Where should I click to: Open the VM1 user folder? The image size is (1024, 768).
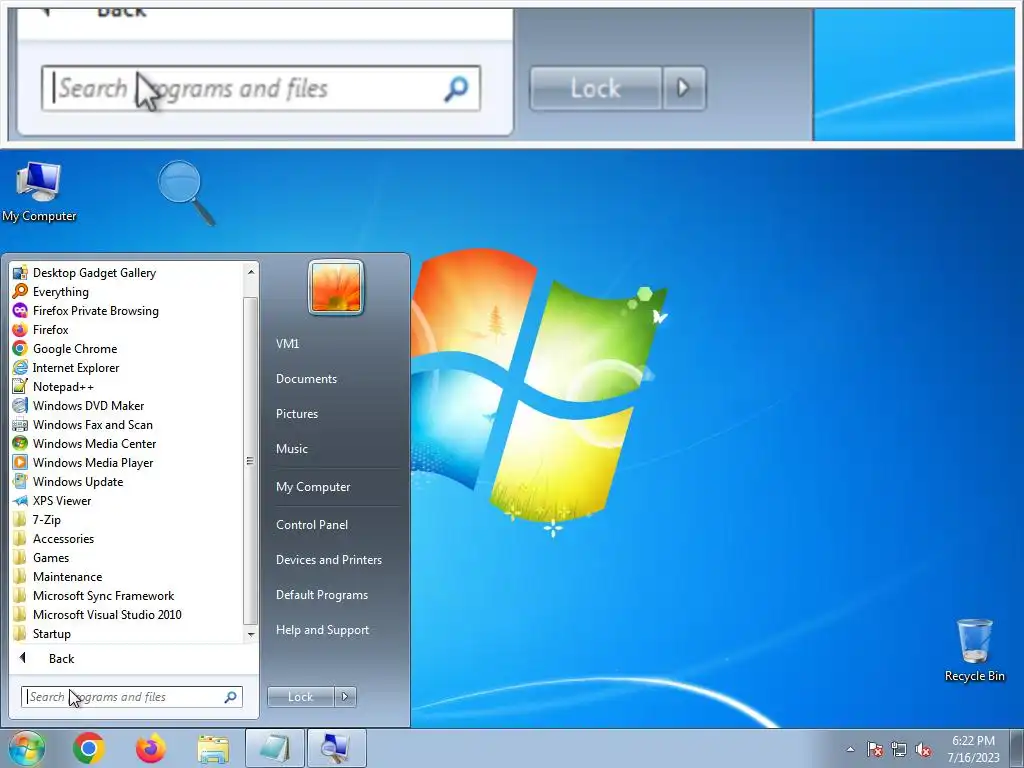pos(287,344)
